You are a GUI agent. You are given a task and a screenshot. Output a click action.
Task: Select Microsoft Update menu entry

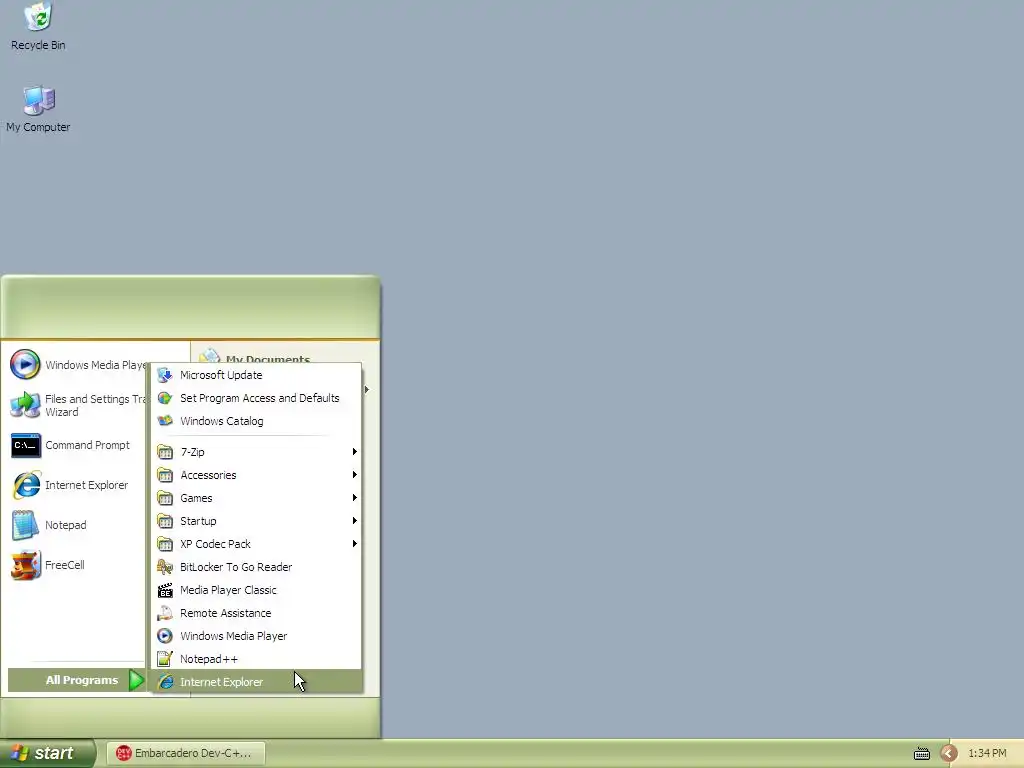click(x=257, y=375)
